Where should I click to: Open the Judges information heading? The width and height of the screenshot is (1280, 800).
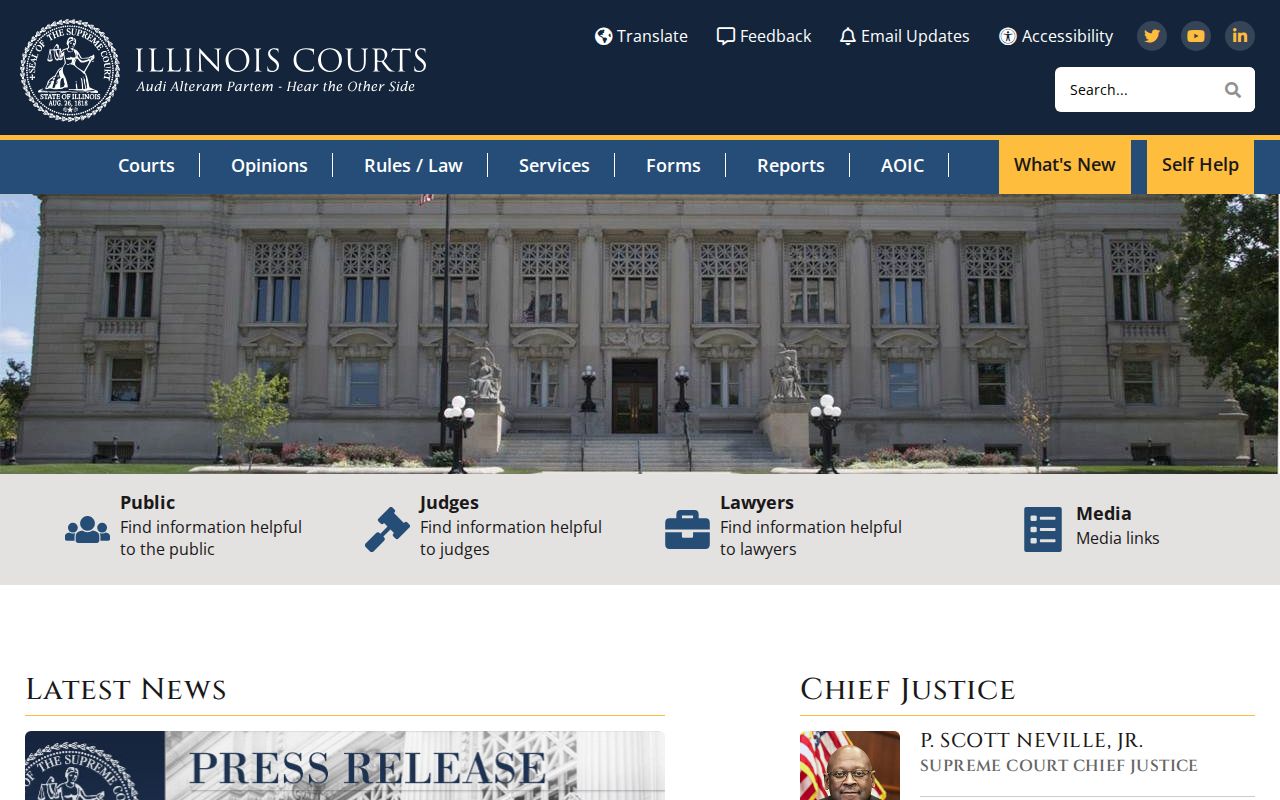coord(449,502)
